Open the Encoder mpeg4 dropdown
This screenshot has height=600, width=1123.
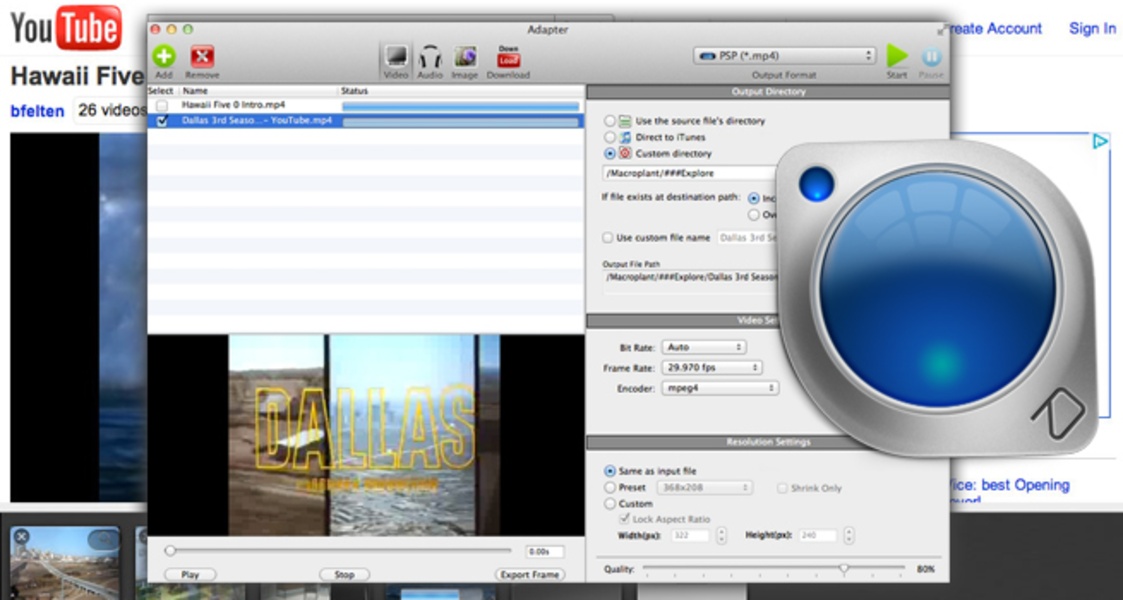(720, 388)
